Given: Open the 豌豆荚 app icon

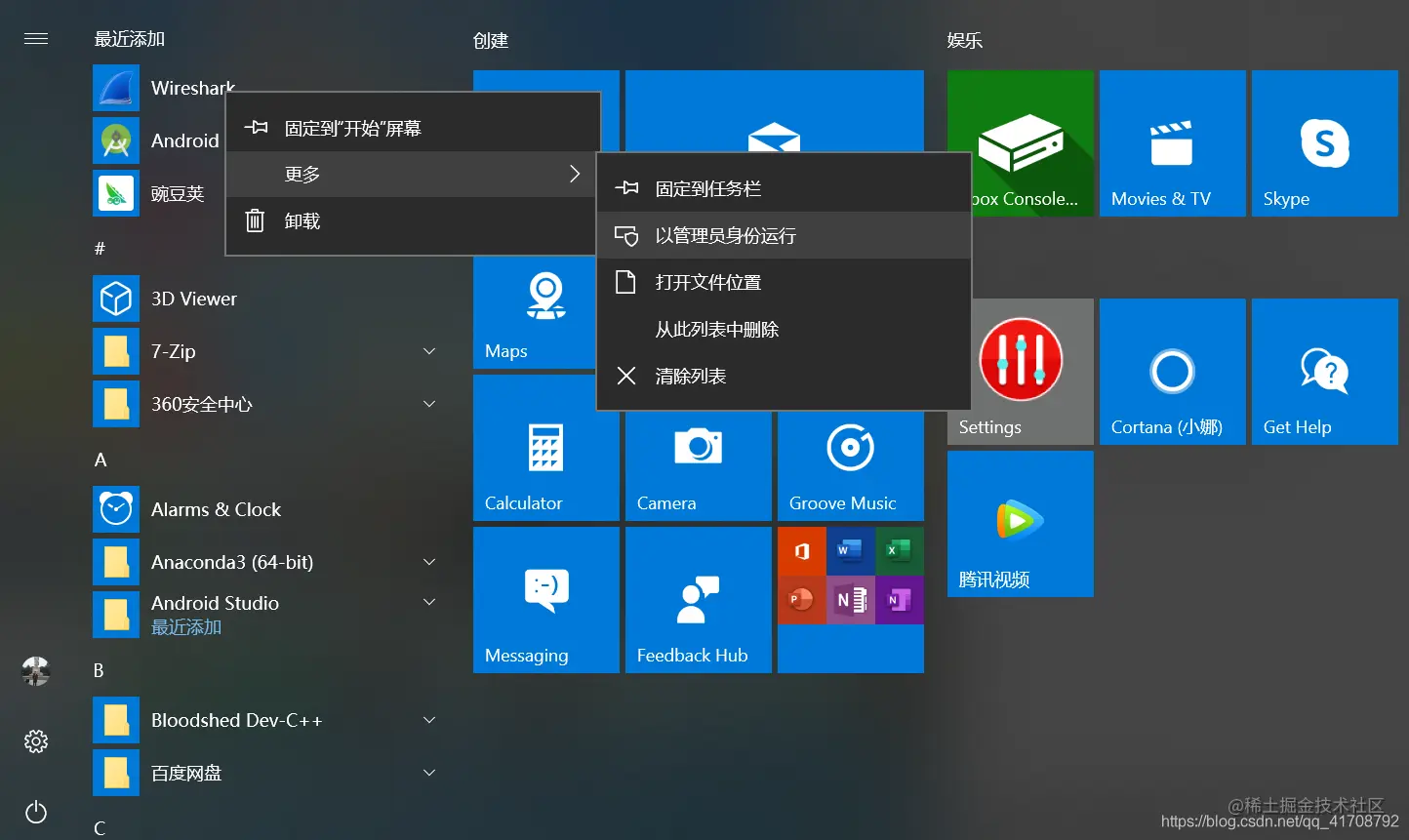Looking at the screenshot, I should tap(116, 193).
